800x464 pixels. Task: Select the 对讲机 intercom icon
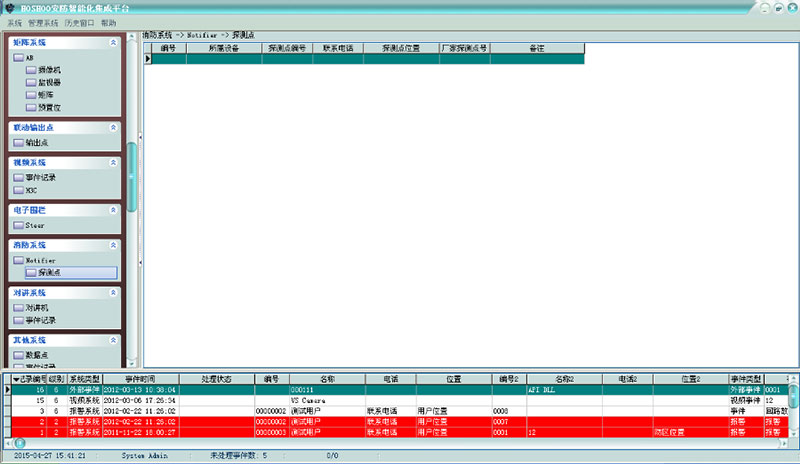coord(18,308)
